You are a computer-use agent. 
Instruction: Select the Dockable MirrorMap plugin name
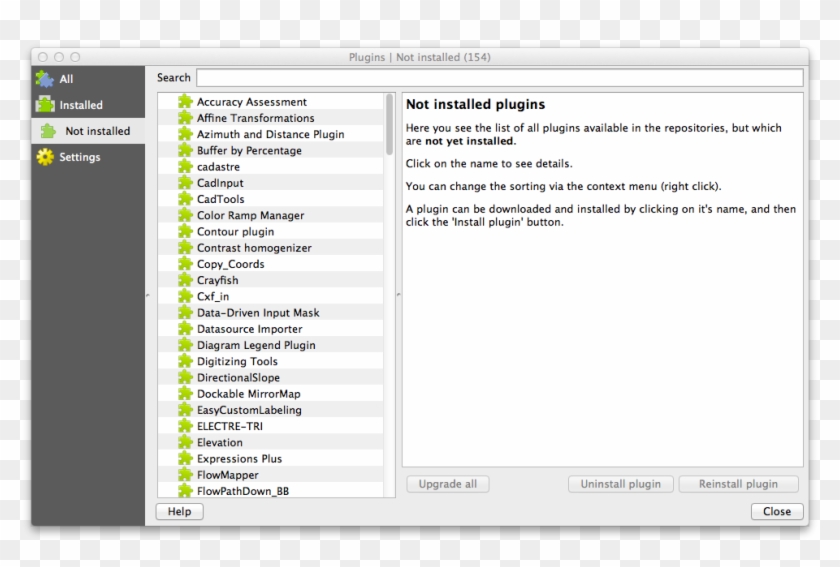pyautogui.click(x=249, y=393)
